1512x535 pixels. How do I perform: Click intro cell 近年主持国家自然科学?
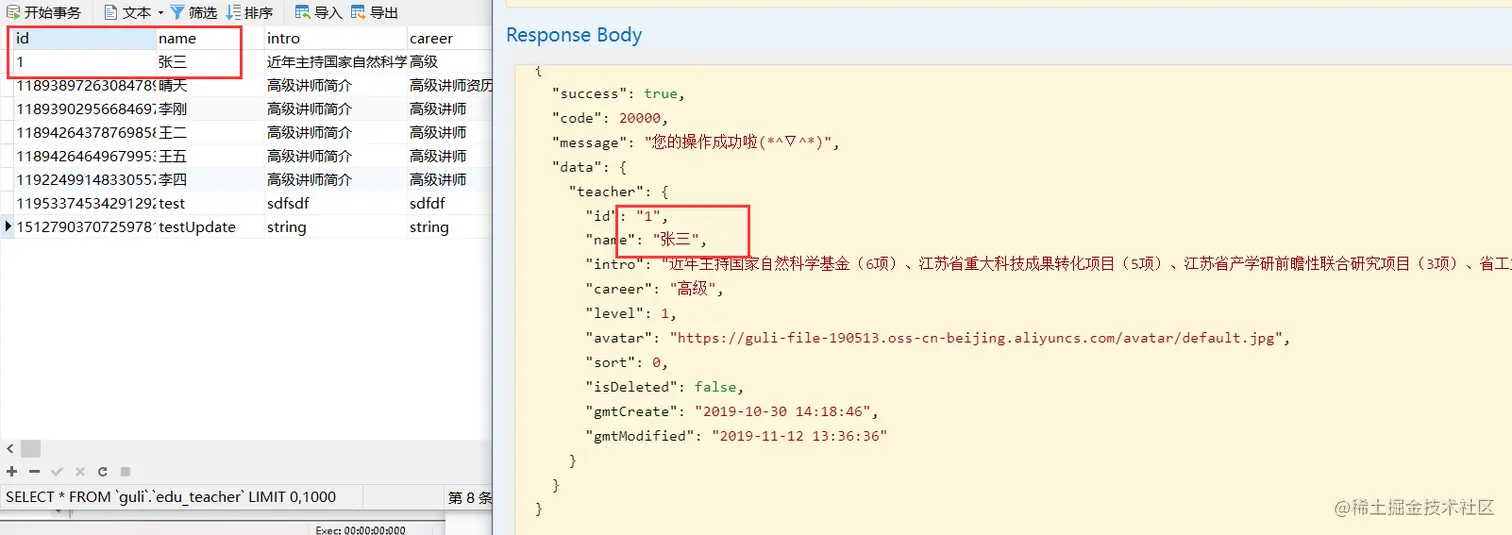335,62
